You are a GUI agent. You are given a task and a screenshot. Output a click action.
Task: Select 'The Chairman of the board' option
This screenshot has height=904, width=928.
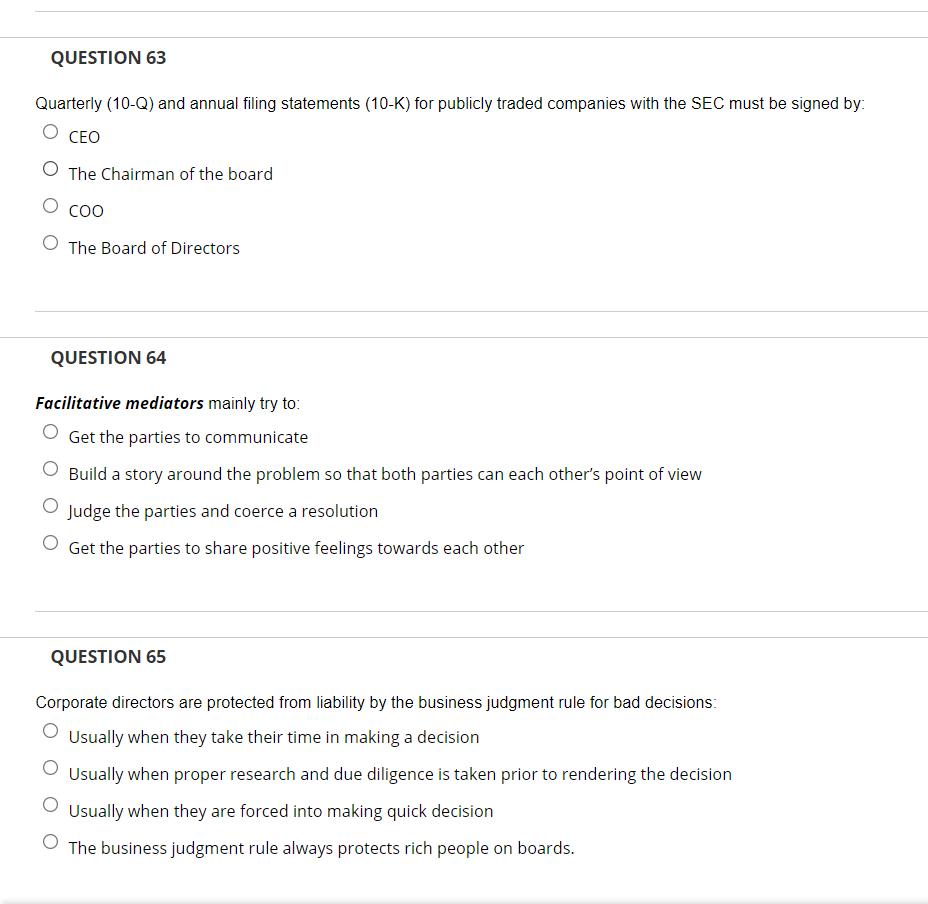tap(50, 168)
